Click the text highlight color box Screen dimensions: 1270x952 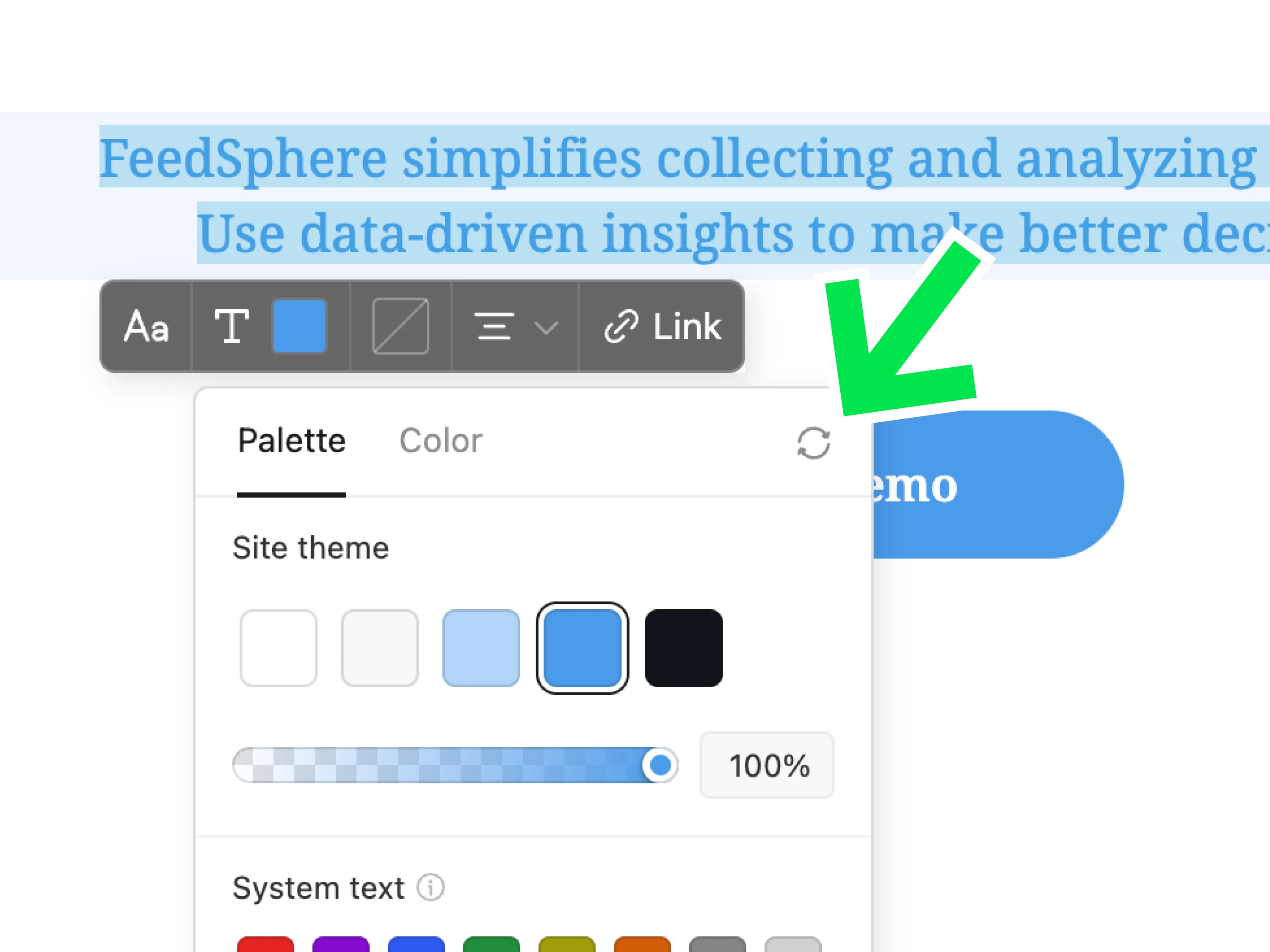point(400,327)
